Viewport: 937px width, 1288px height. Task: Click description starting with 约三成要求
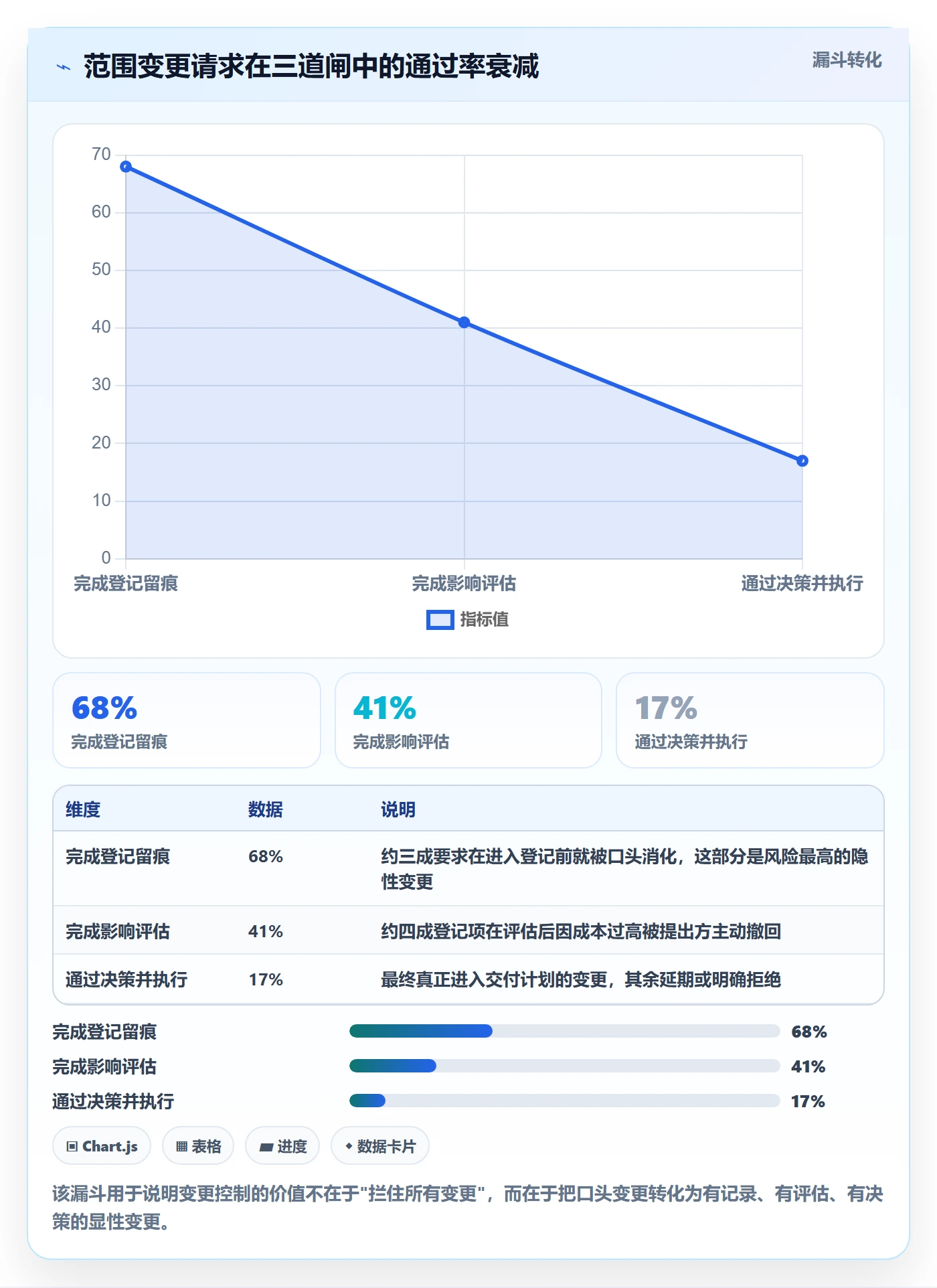tap(624, 869)
